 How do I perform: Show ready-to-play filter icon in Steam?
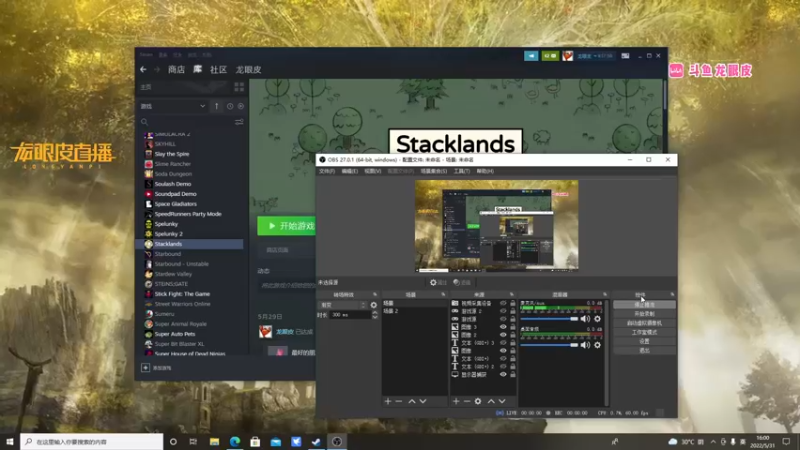point(241,106)
